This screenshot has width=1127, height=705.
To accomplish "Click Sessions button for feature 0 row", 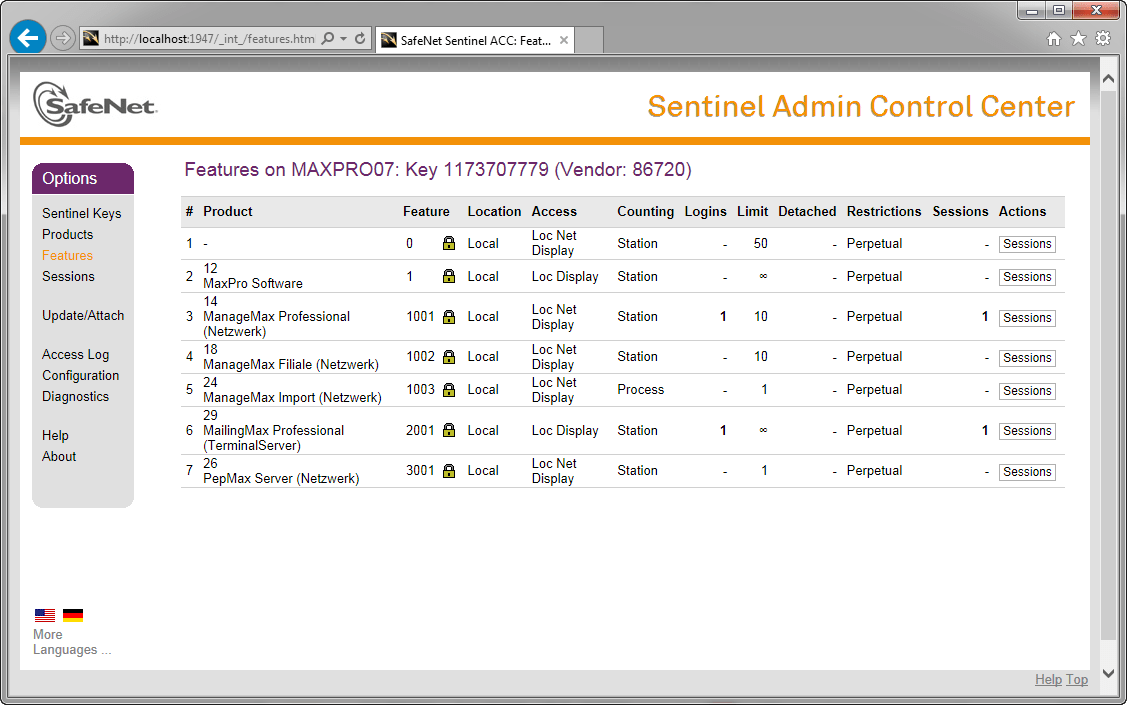I will click(x=1027, y=244).
